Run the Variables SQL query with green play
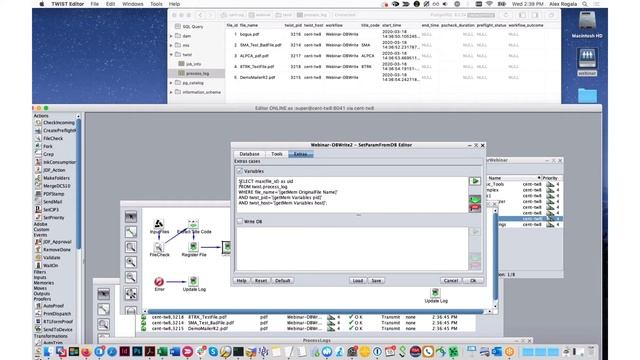This screenshot has width=640, height=360. coord(474,181)
